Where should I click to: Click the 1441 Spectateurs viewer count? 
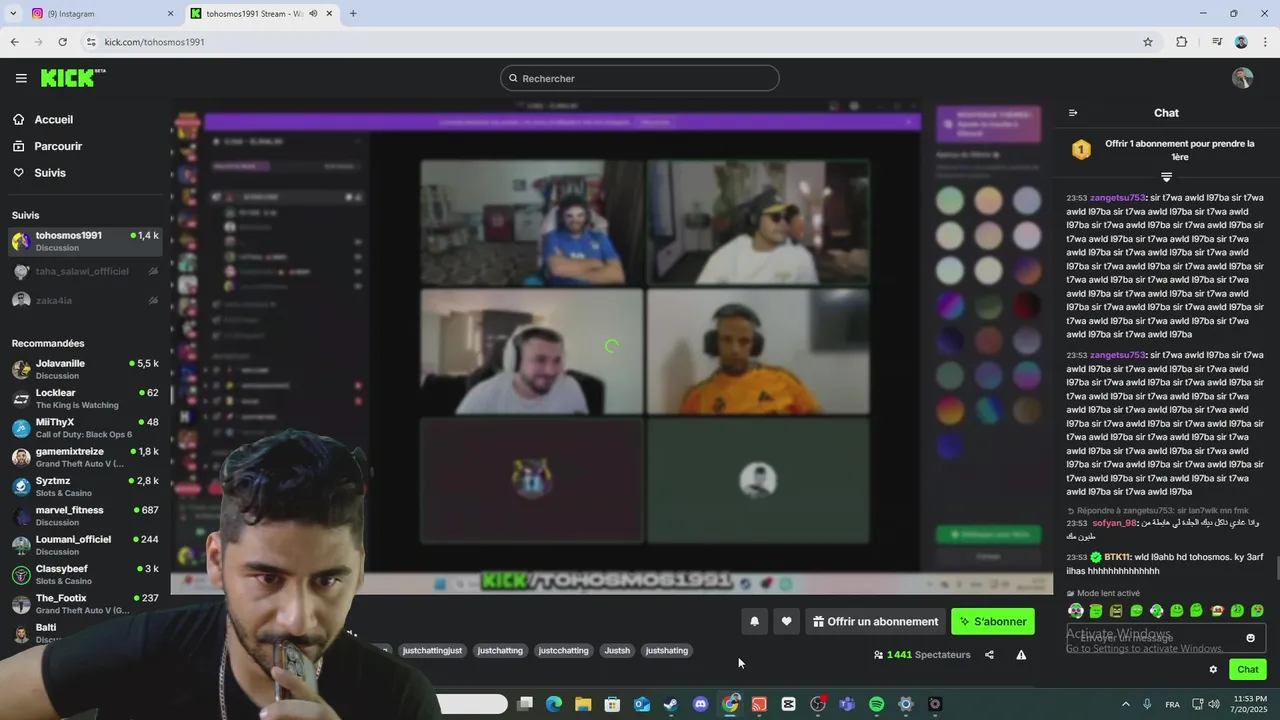[922, 655]
